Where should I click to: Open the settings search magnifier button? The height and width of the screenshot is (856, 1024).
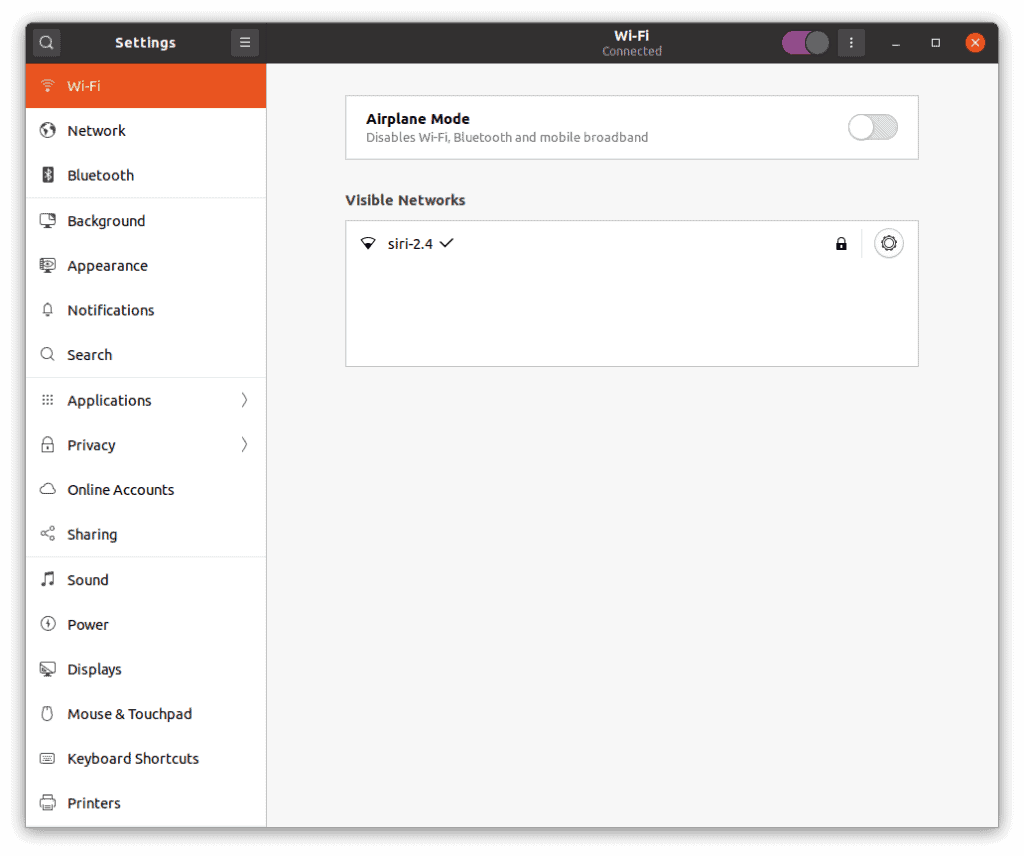[x=46, y=42]
